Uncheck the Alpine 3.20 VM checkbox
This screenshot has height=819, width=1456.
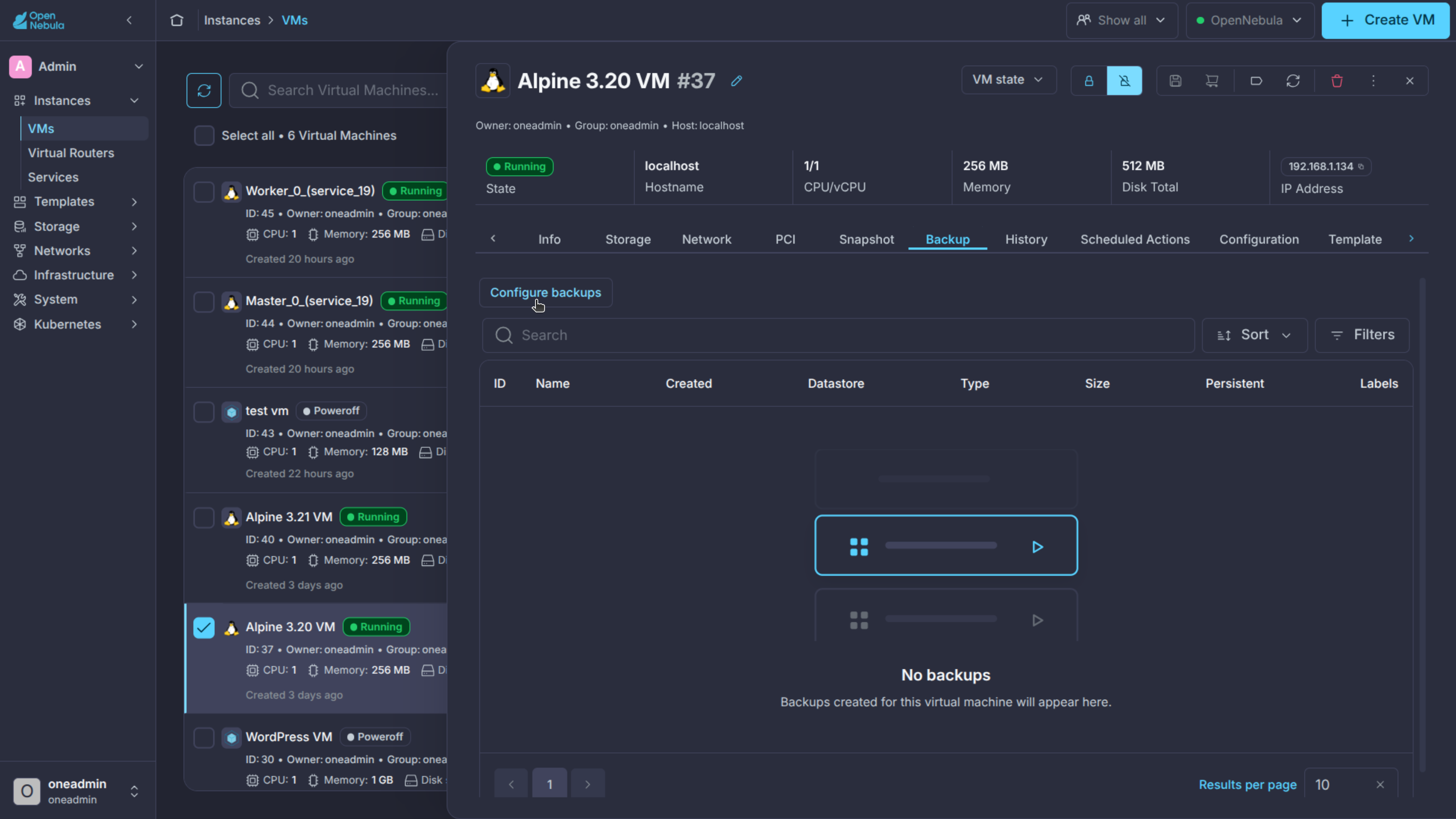[x=204, y=627]
